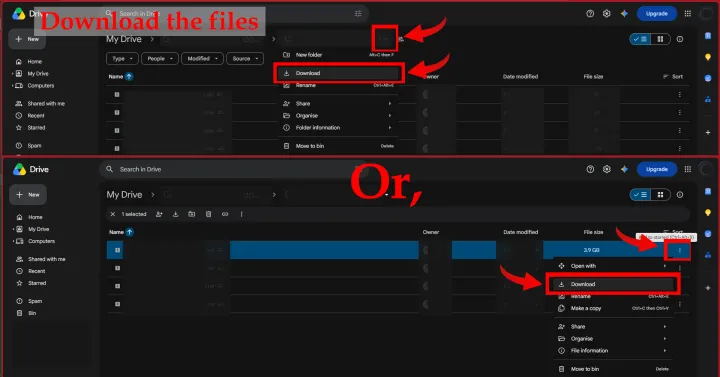This screenshot has height=377, width=720.
Task: Open Keep side panel icon in upper screenshot
Action: coord(708,57)
